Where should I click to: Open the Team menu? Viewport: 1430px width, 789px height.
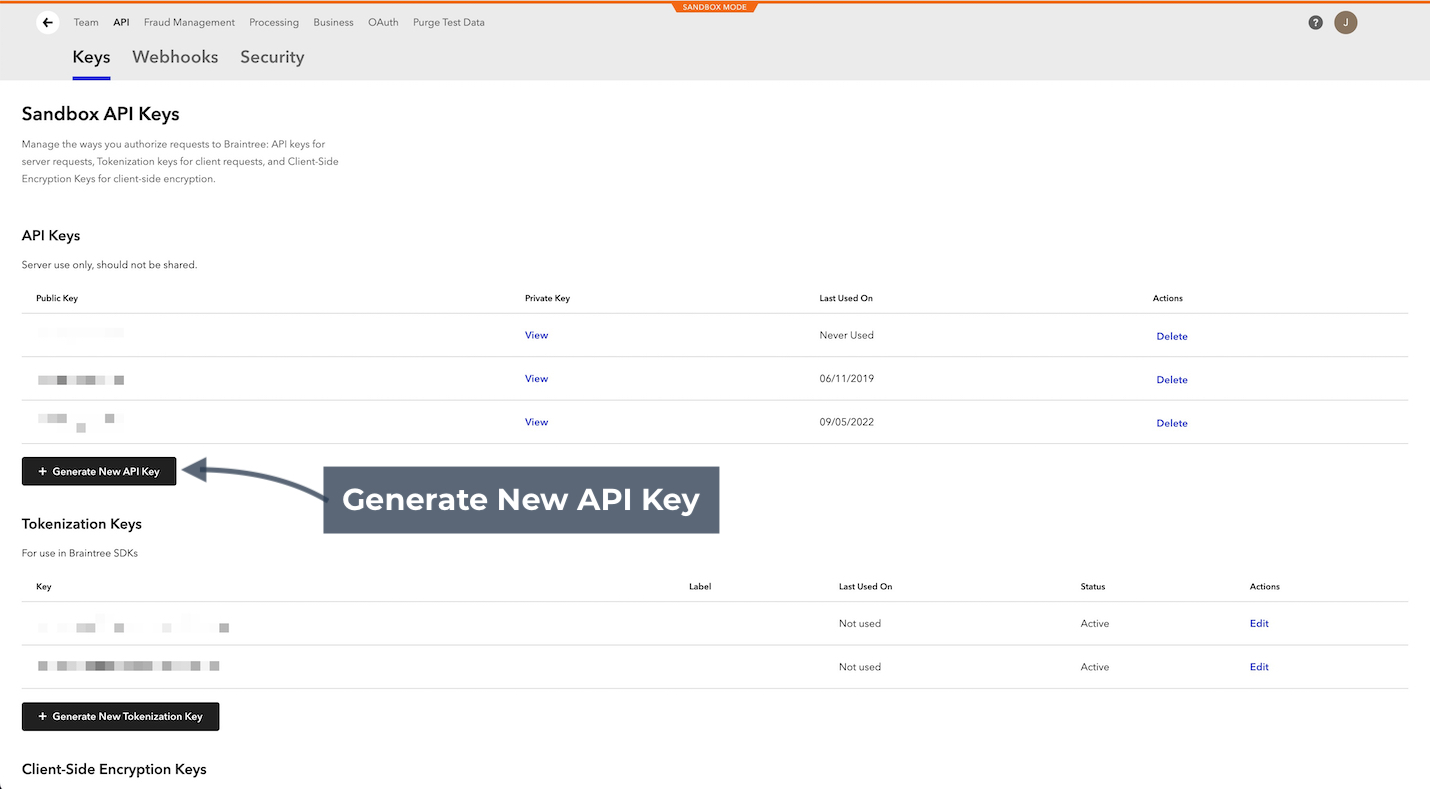tap(86, 22)
